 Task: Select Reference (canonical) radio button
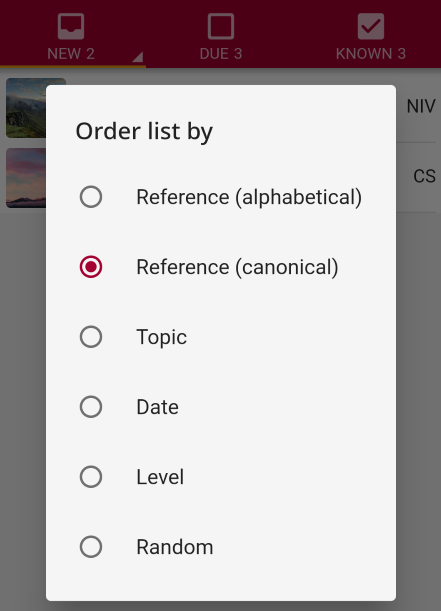[x=91, y=267]
